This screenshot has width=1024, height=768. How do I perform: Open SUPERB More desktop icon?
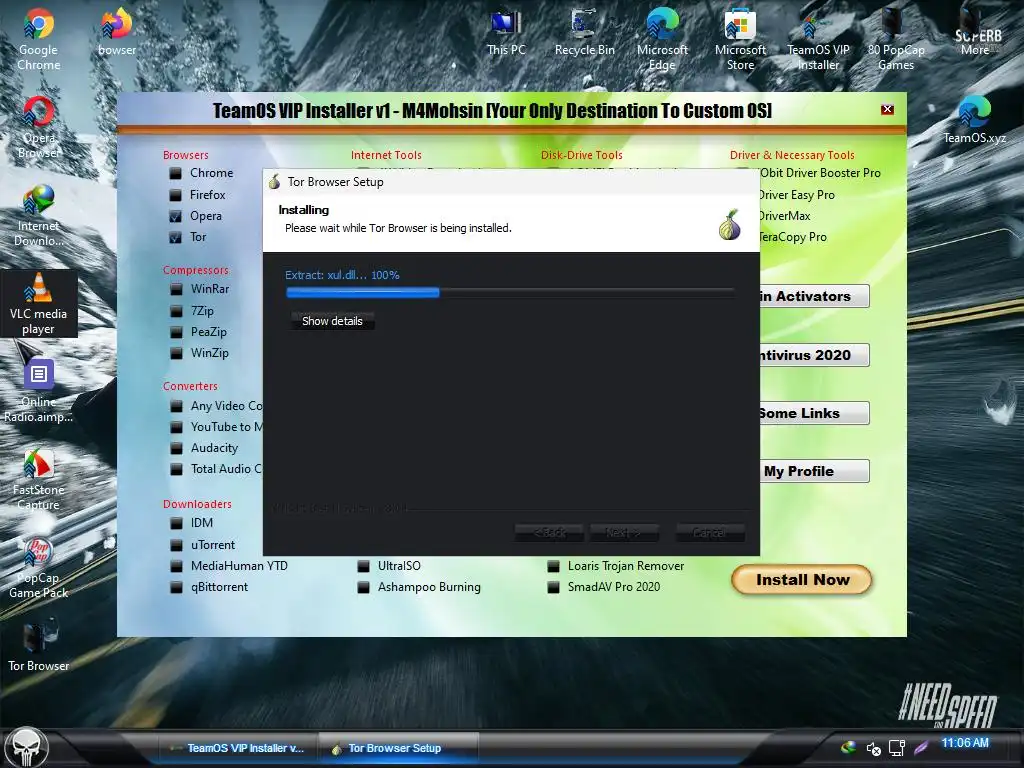click(976, 31)
